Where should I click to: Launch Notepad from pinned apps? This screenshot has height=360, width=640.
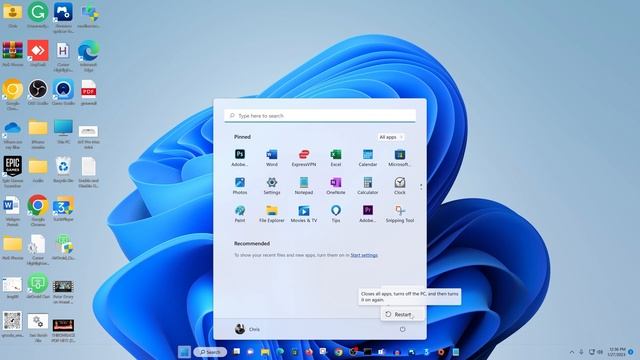tap(304, 186)
